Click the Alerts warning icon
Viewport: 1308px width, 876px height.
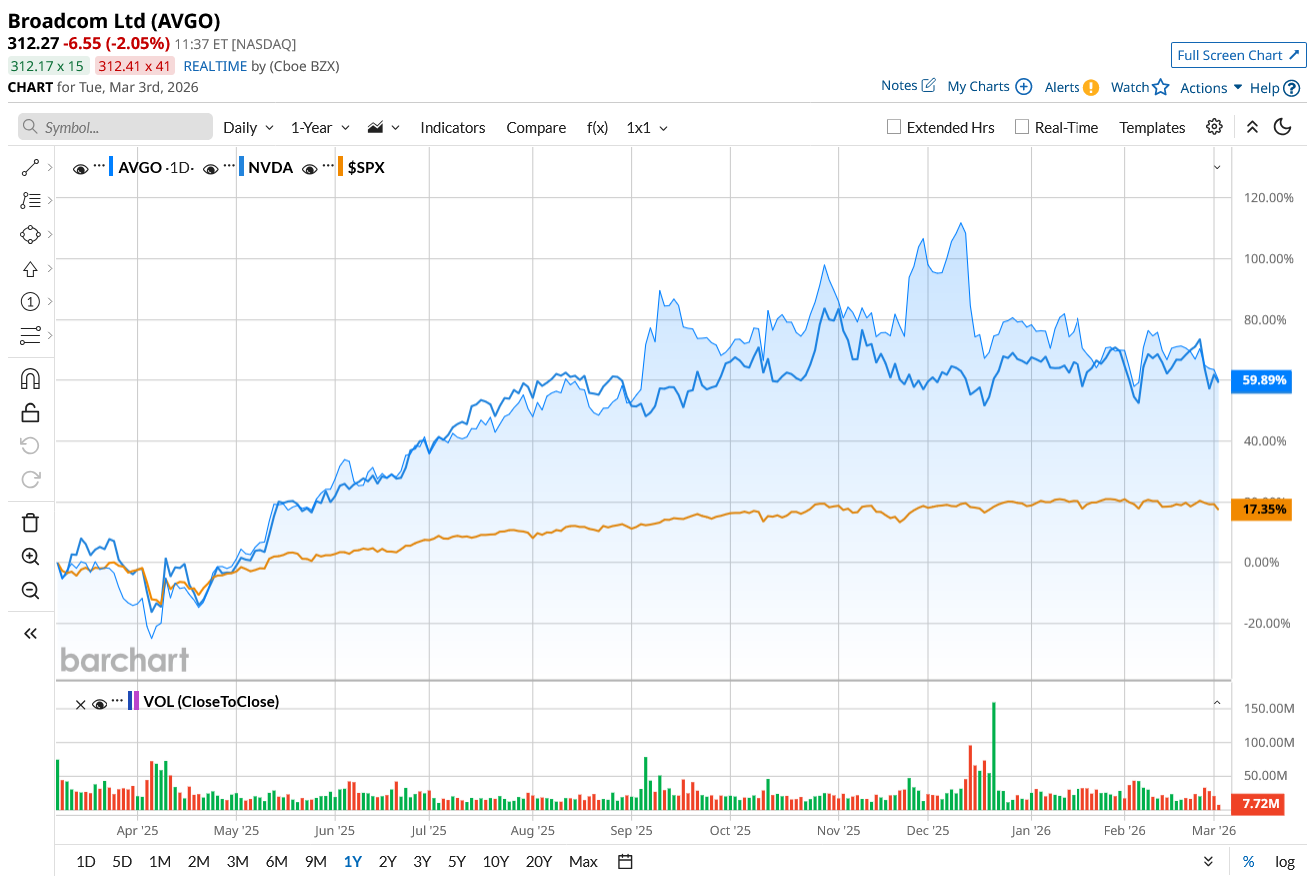[x=1091, y=87]
